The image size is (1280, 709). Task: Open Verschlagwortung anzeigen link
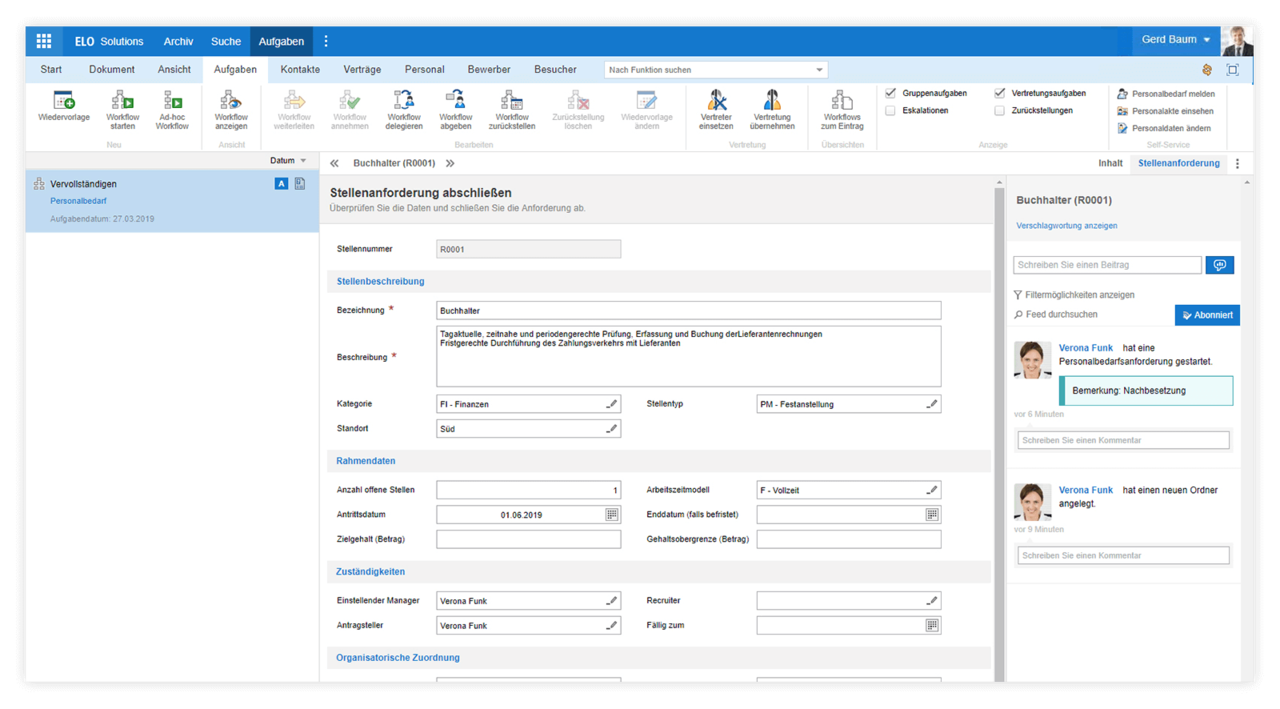[x=1066, y=226]
